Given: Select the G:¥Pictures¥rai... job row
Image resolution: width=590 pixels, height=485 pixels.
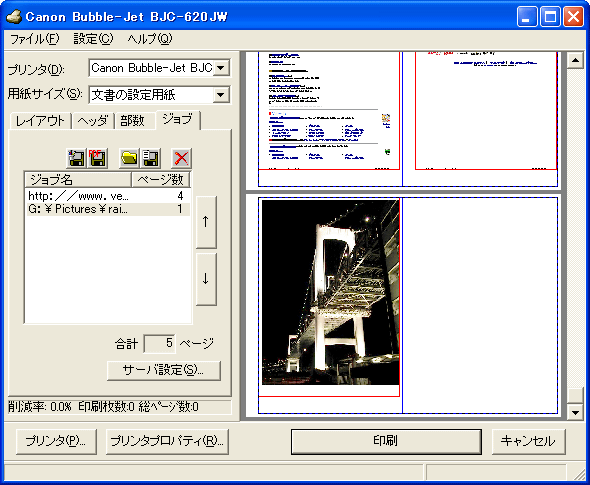Looking at the screenshot, I should coord(108,209).
